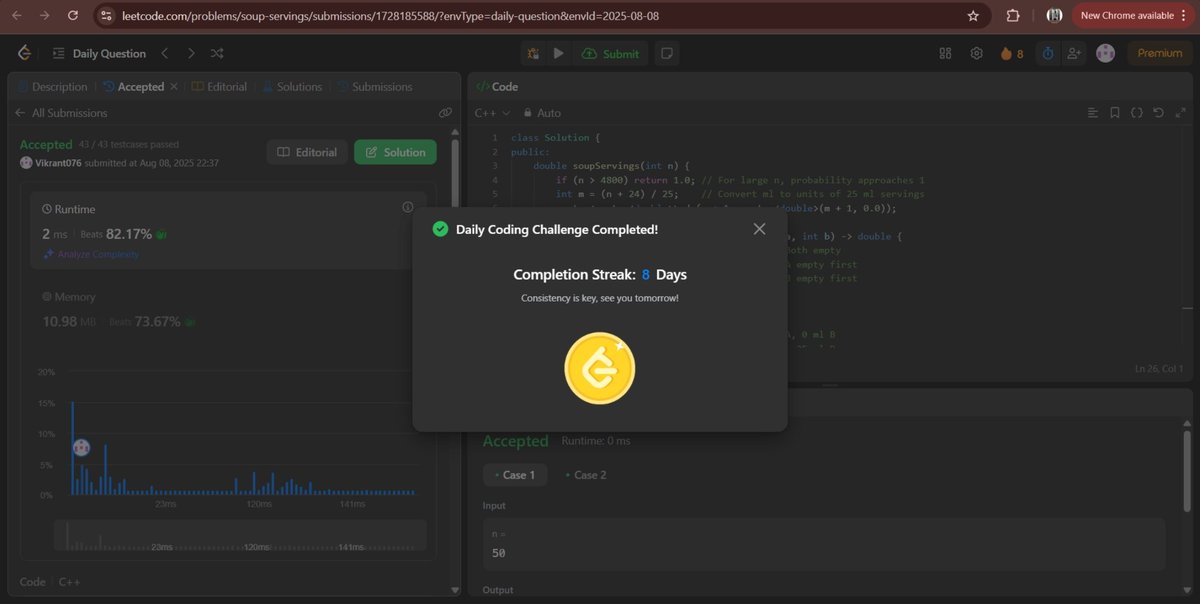Click New Chrome available button
This screenshot has height=604, width=1200.
tap(1133, 16)
